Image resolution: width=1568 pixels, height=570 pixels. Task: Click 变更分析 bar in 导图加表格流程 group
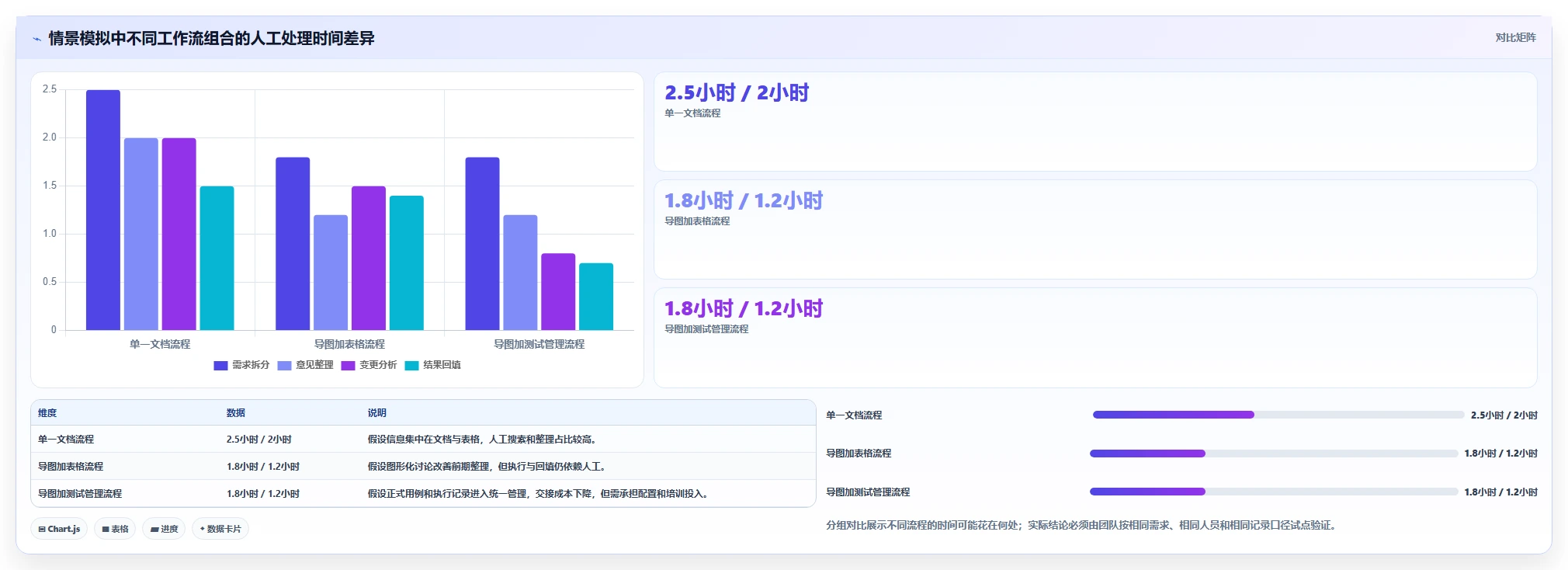pos(369,258)
